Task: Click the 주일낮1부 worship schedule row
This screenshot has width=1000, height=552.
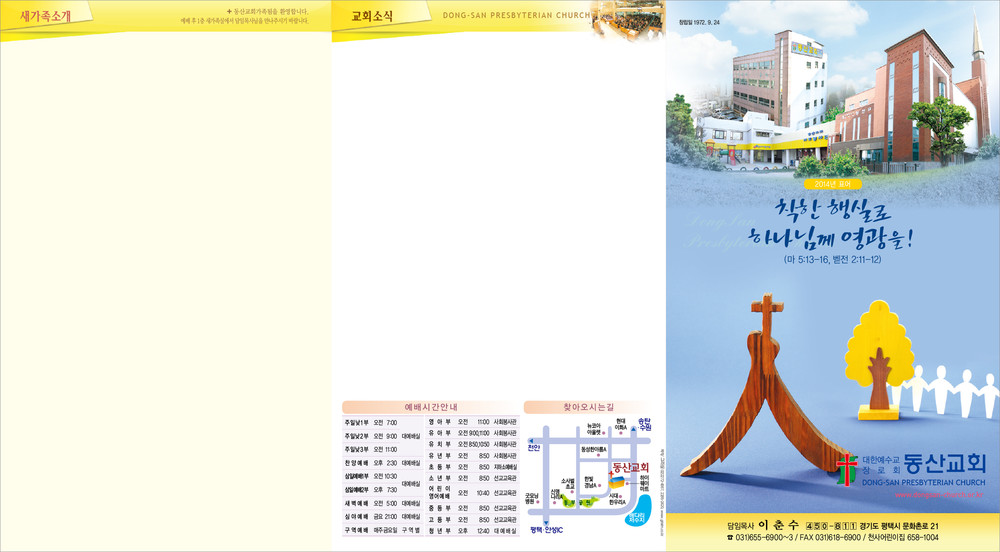Action: click(380, 423)
